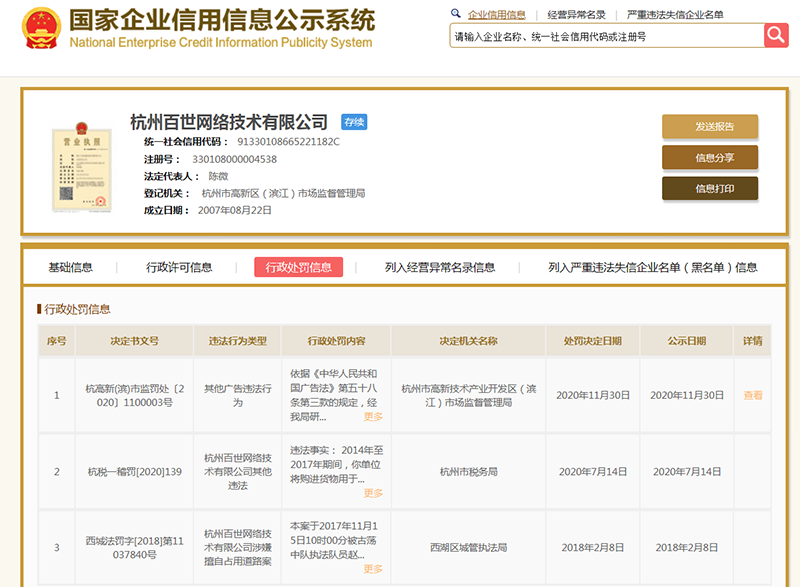
Task: Click the 序号 column header
Action: click(57, 341)
